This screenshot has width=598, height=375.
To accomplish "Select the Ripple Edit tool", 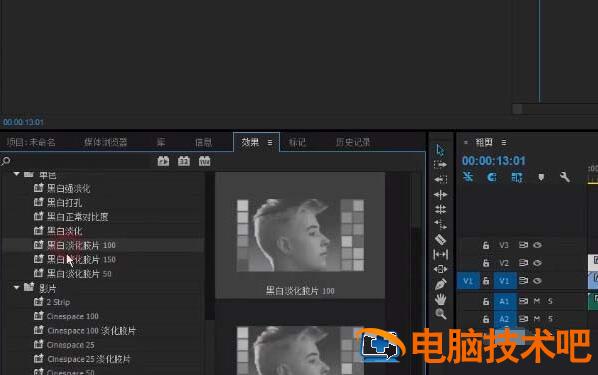I will tap(440, 195).
